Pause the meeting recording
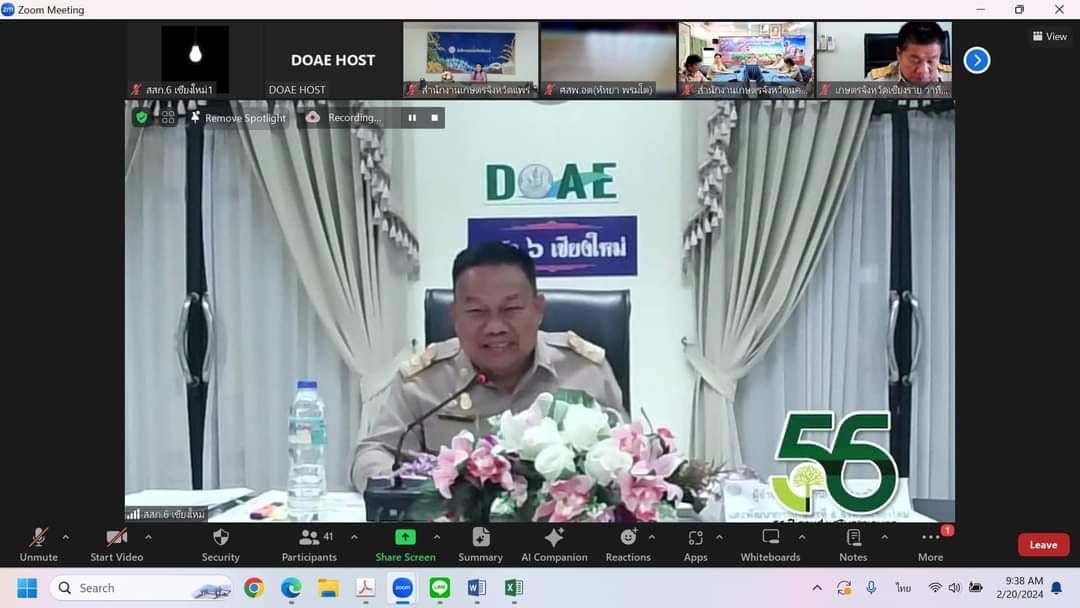This screenshot has width=1080, height=608. (x=412, y=118)
